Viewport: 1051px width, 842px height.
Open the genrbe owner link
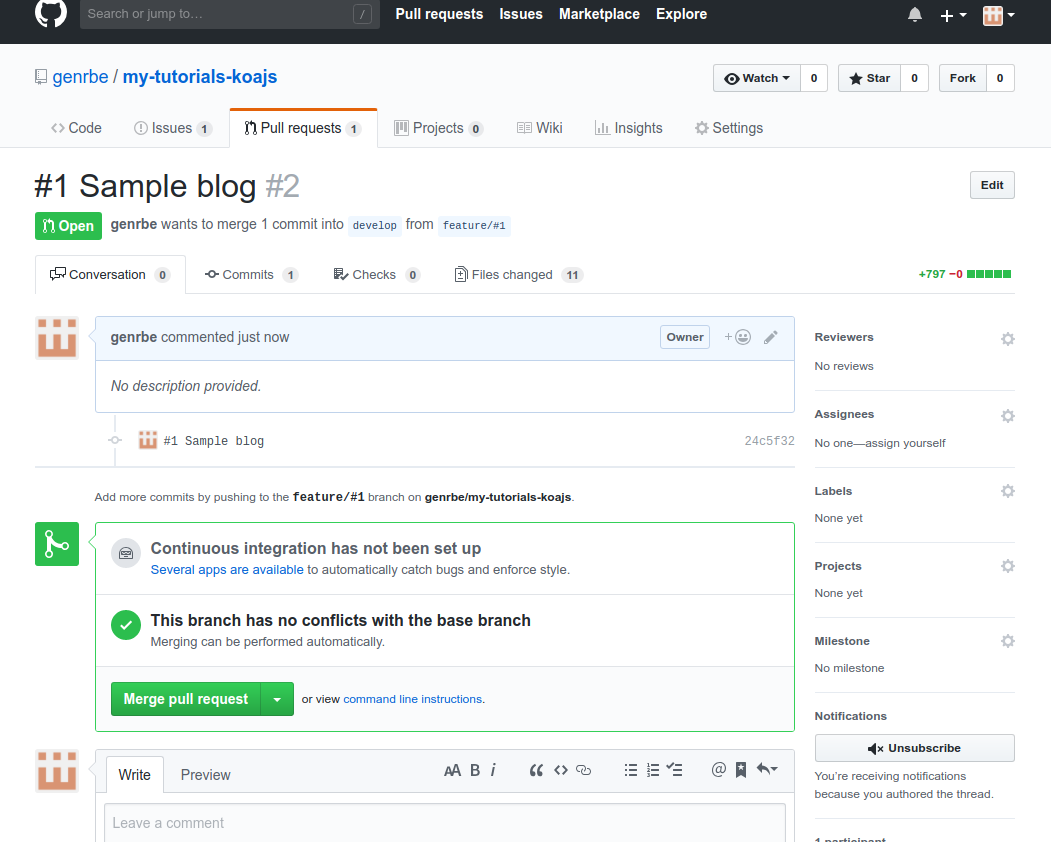[x=80, y=76]
